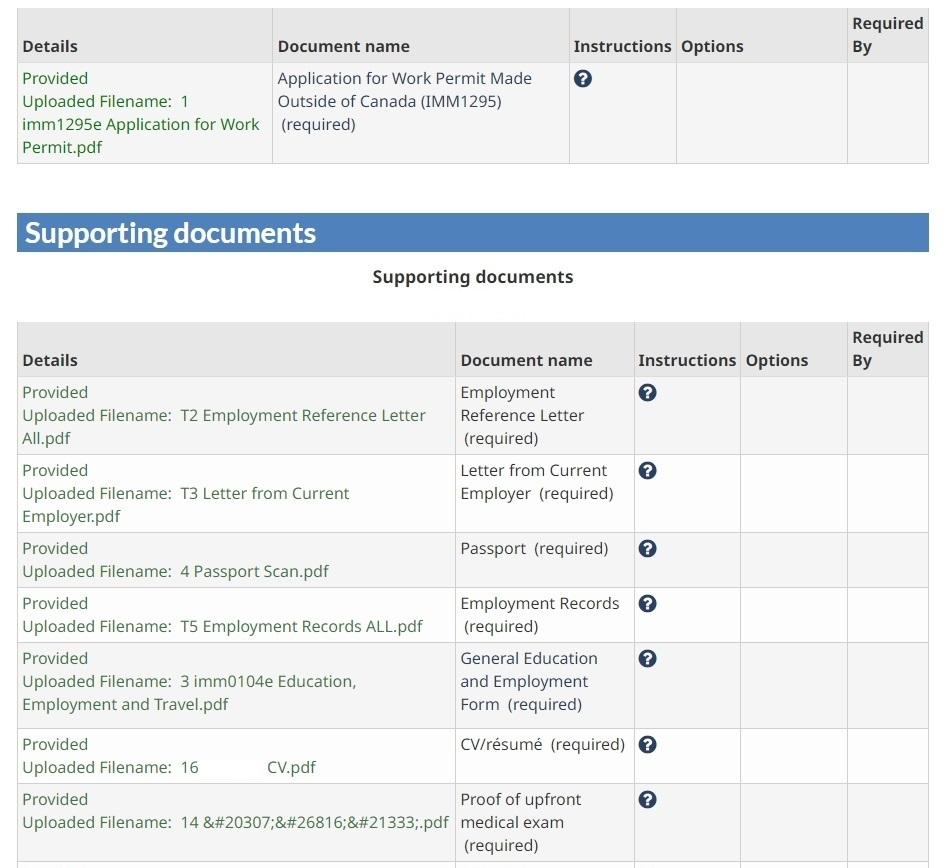Image resolution: width=950 pixels, height=868 pixels.
Task: Select 'T2 Employment Reference Letter All.pdf' filename
Action: [224, 426]
